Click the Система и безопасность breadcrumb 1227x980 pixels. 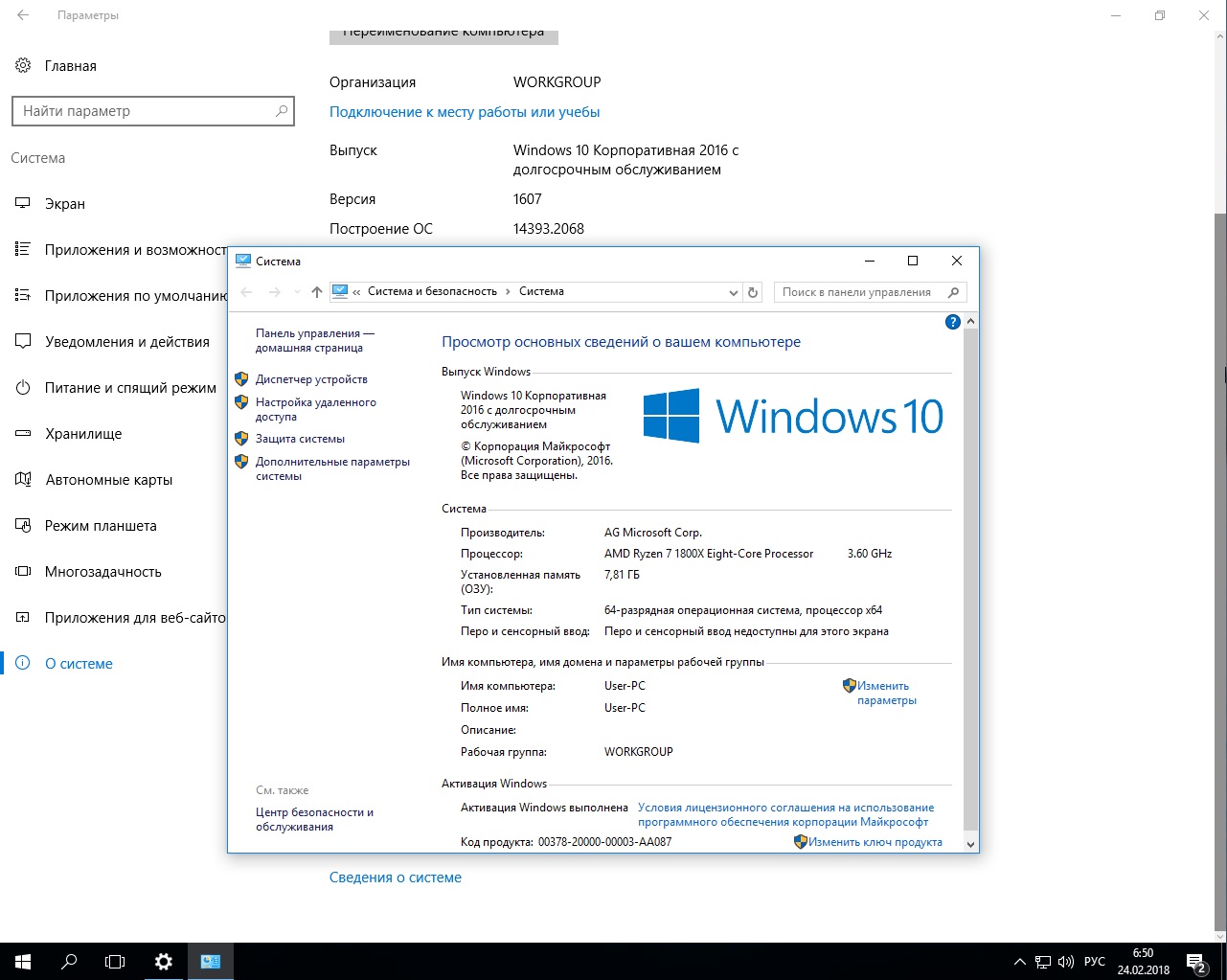pyautogui.click(x=433, y=291)
